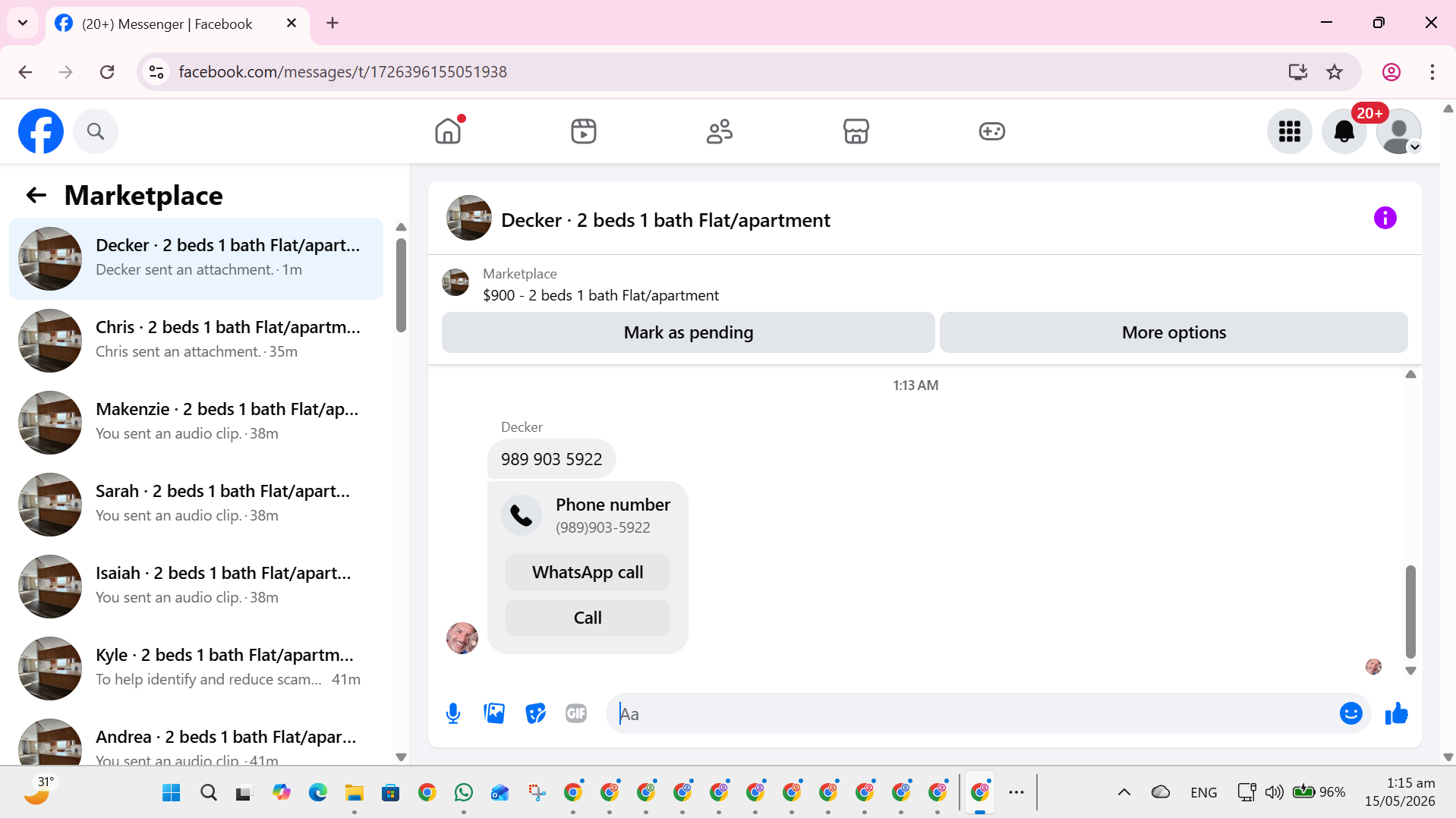
Task: Open the tab search dropdown arrow
Action: coord(23,23)
